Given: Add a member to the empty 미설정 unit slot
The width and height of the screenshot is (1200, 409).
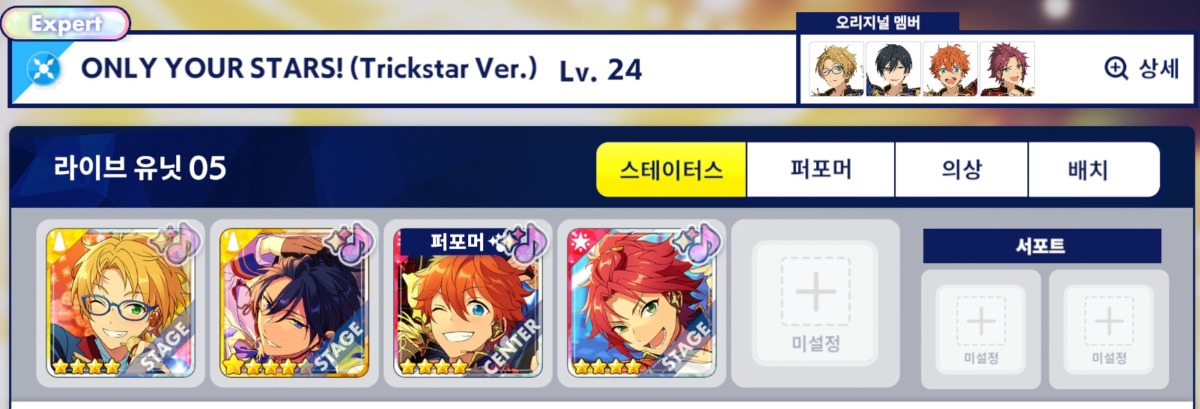Looking at the screenshot, I should [x=815, y=303].
